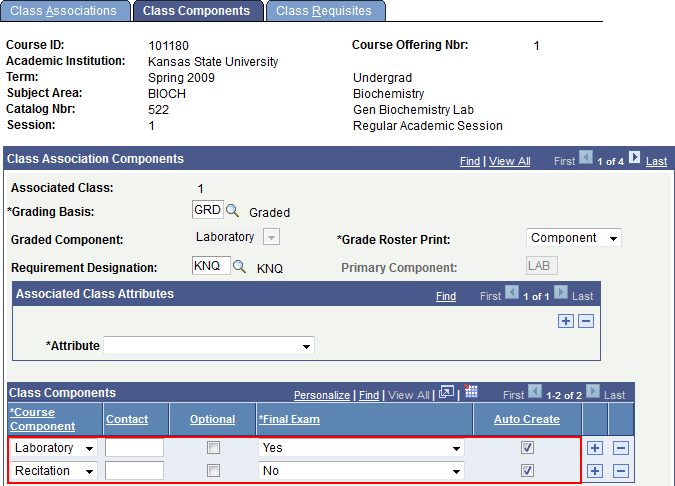The image size is (675, 486).
Task: Show next Associated Class Attributes row
Action: (x=561, y=293)
